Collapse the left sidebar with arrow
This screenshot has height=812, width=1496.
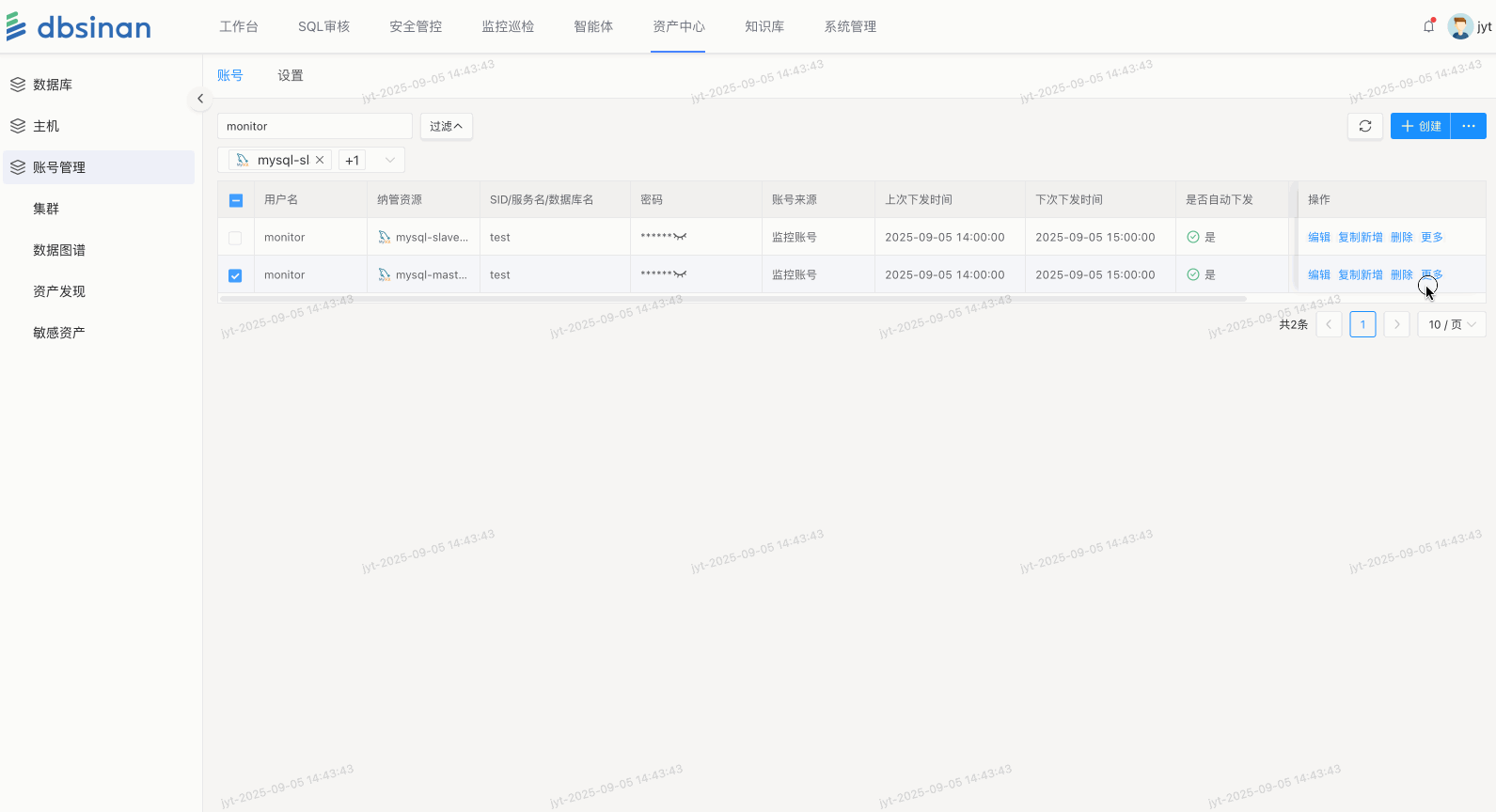(x=200, y=99)
